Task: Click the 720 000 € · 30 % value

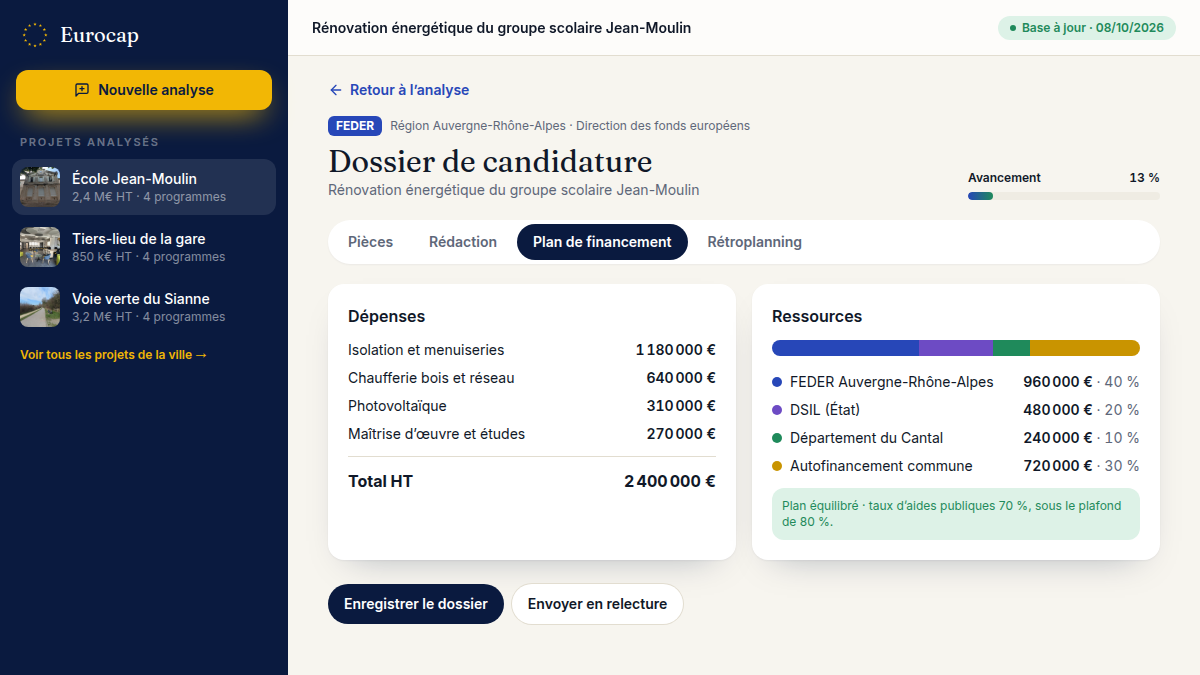Action: pyautogui.click(x=1081, y=466)
